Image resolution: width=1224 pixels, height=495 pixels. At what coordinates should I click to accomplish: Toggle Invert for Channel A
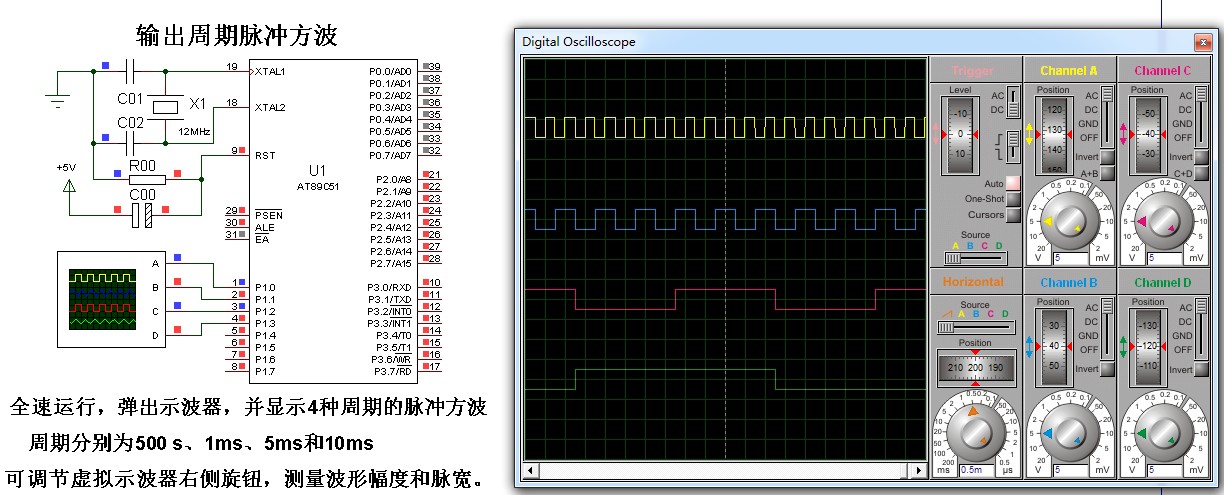(1106, 157)
